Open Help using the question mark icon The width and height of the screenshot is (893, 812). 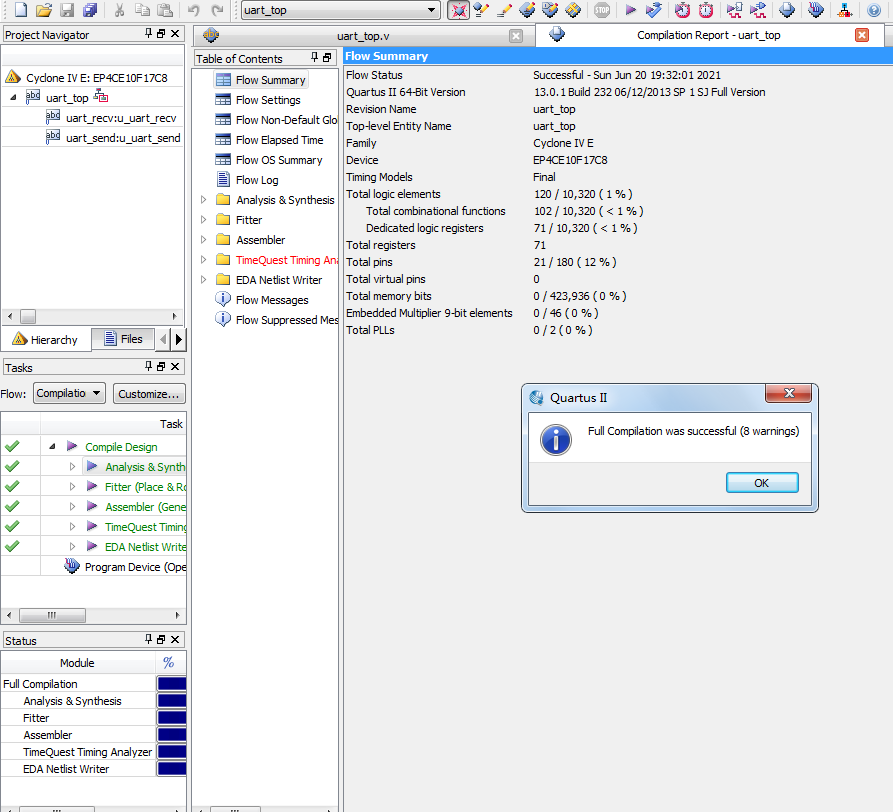tap(873, 10)
